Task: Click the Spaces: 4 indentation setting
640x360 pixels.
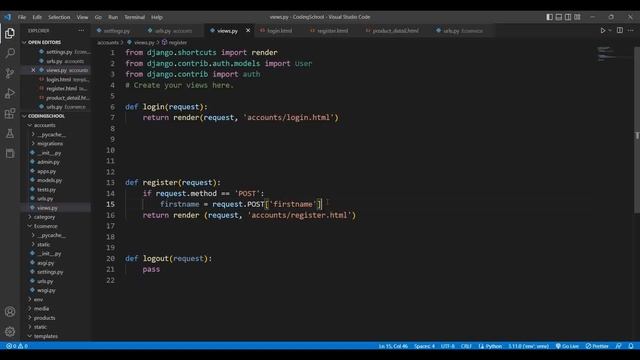Action: [x=424, y=346]
